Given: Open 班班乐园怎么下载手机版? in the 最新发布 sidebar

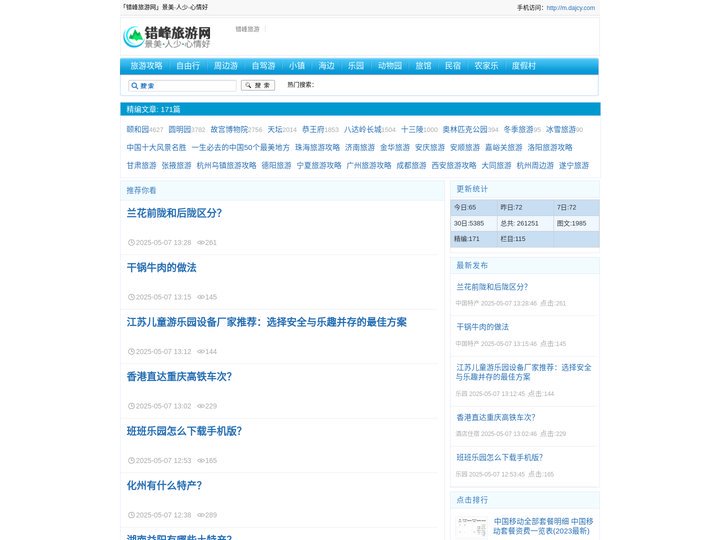Looking at the screenshot, I should pyautogui.click(x=499, y=457).
